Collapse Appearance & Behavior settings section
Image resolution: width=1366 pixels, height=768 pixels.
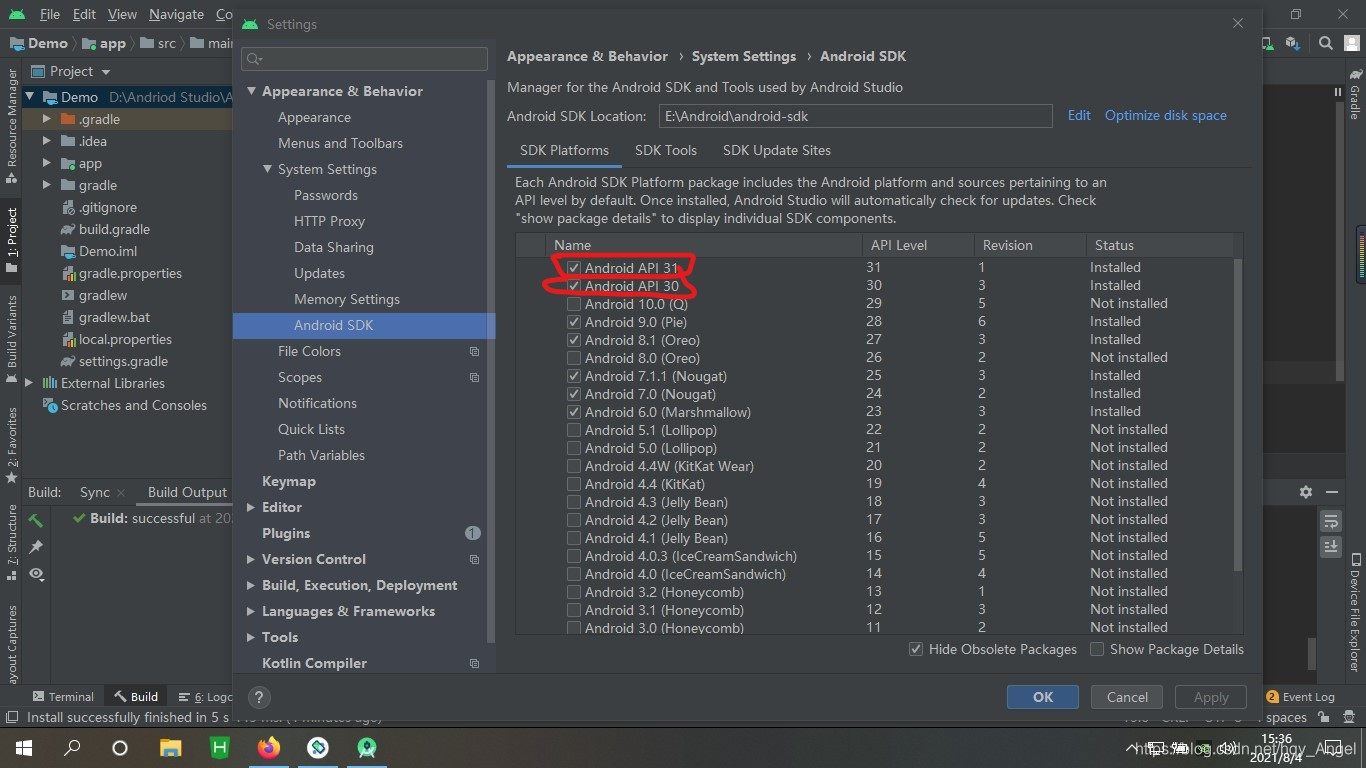(x=252, y=91)
